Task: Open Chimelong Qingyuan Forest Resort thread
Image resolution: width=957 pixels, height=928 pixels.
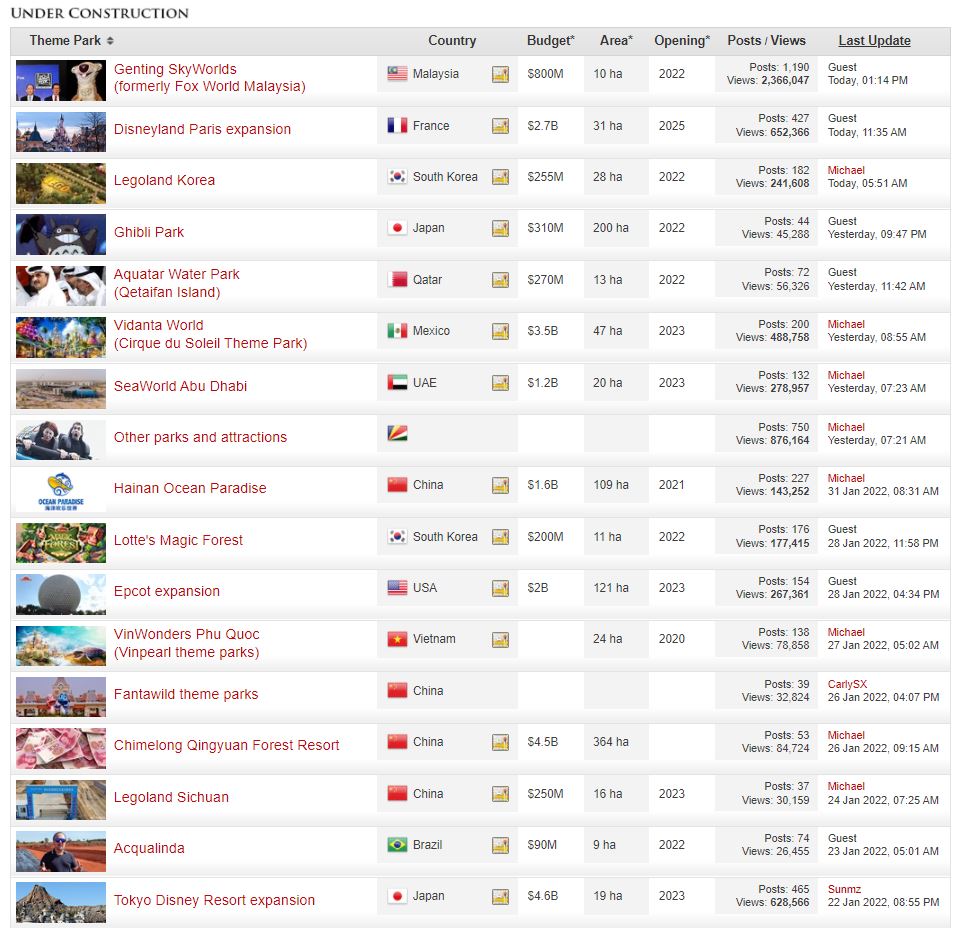Action: pyautogui.click(x=226, y=745)
